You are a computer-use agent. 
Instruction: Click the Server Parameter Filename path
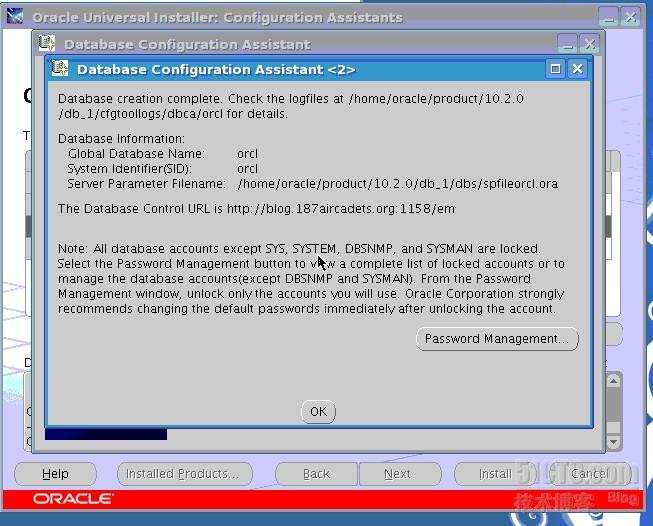397,184
